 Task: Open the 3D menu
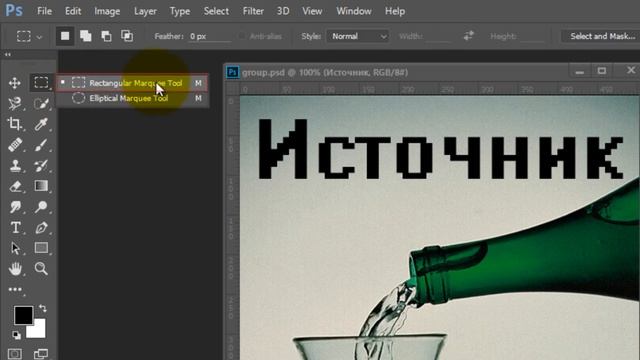tap(283, 11)
